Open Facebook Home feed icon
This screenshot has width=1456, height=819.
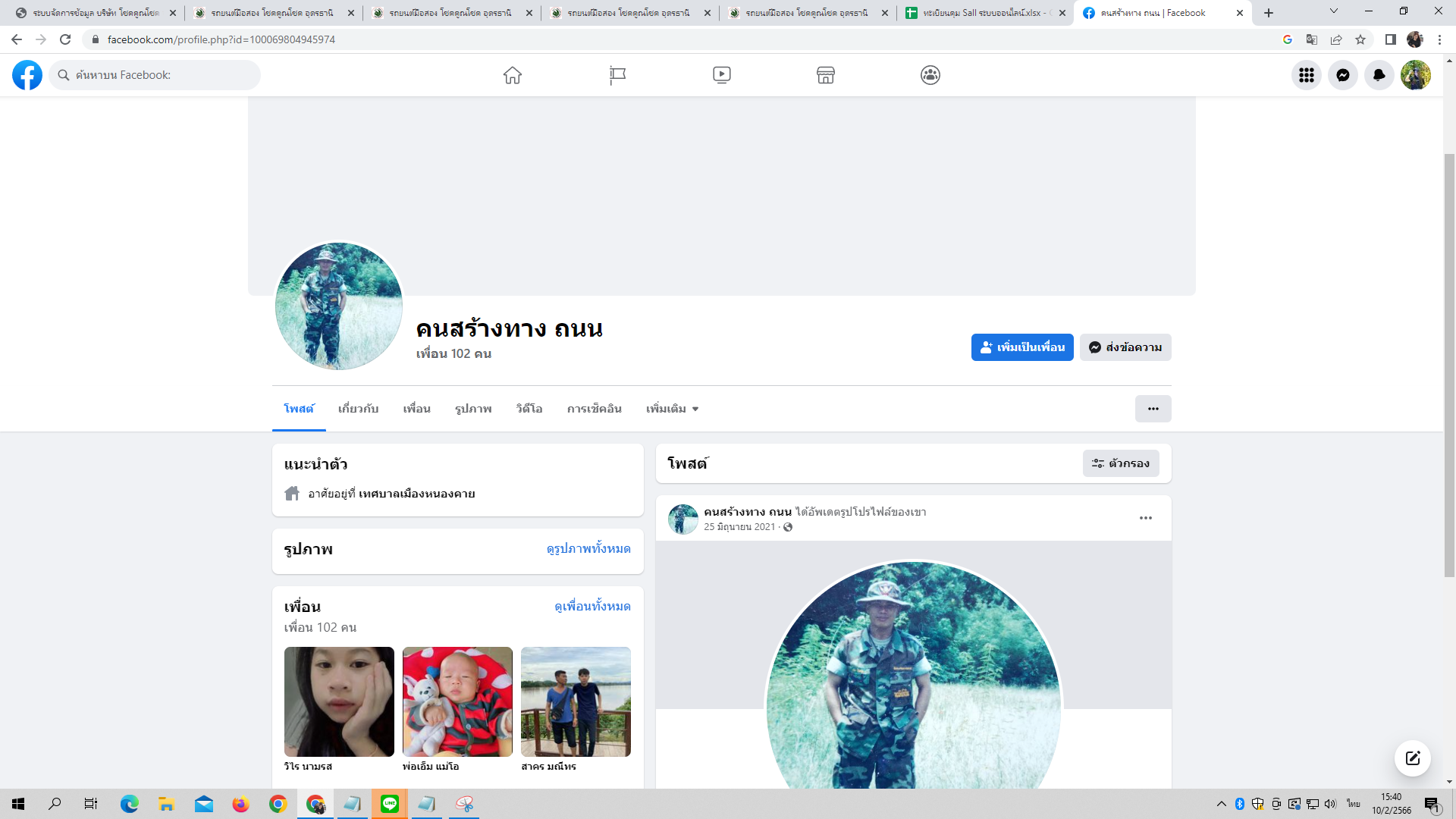513,75
